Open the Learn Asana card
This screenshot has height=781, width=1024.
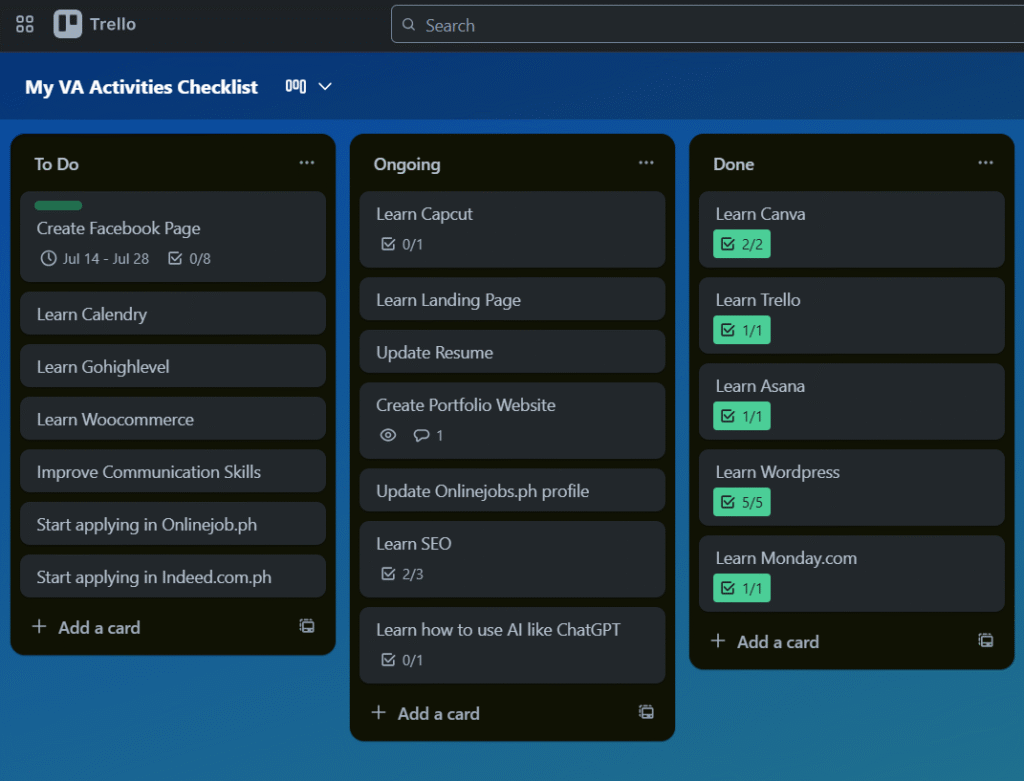tap(852, 402)
